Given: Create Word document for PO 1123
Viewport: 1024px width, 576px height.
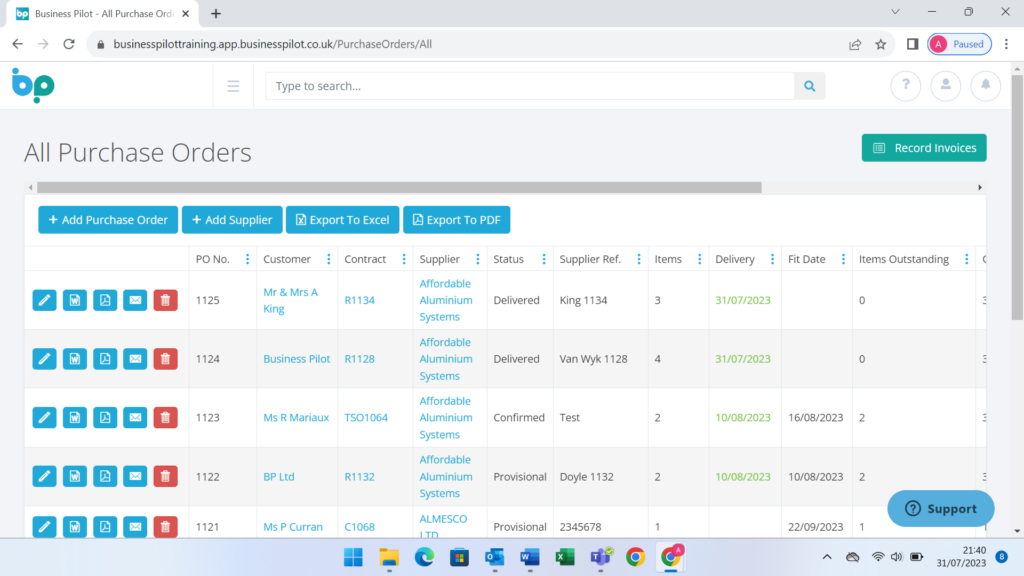Looking at the screenshot, I should click(x=74, y=417).
